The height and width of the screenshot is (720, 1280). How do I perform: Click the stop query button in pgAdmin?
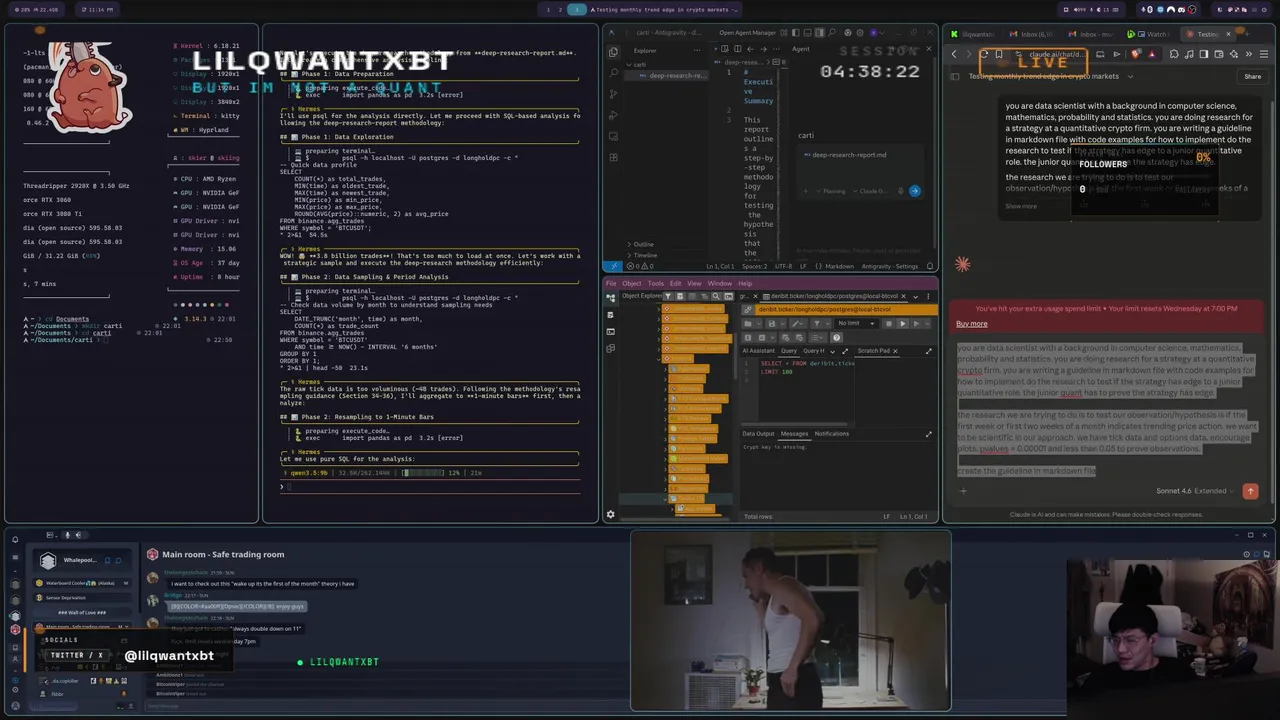coord(889,324)
